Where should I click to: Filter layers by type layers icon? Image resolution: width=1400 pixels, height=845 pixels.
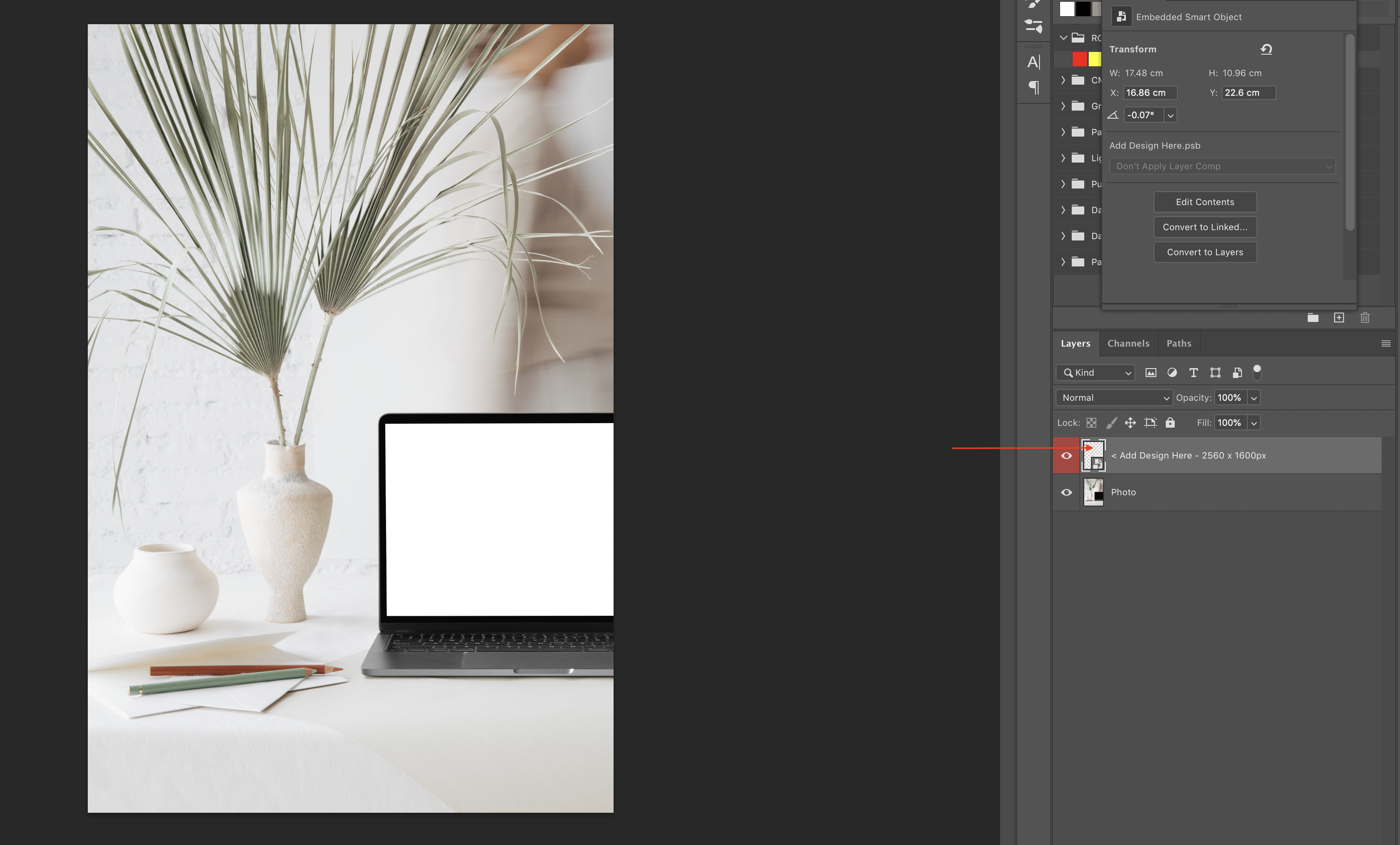point(1193,373)
